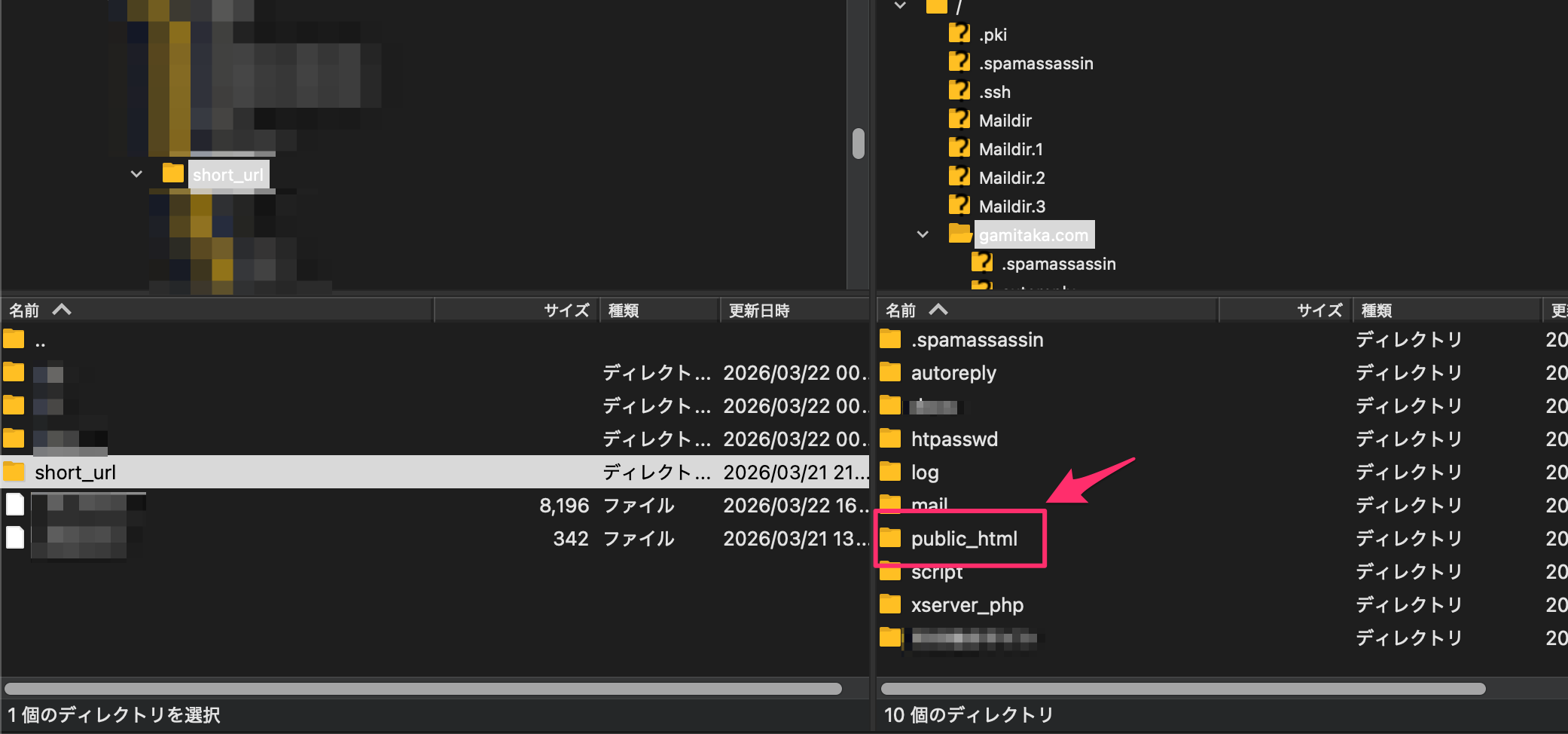Select the 8,196 byte file row

tap(301, 506)
